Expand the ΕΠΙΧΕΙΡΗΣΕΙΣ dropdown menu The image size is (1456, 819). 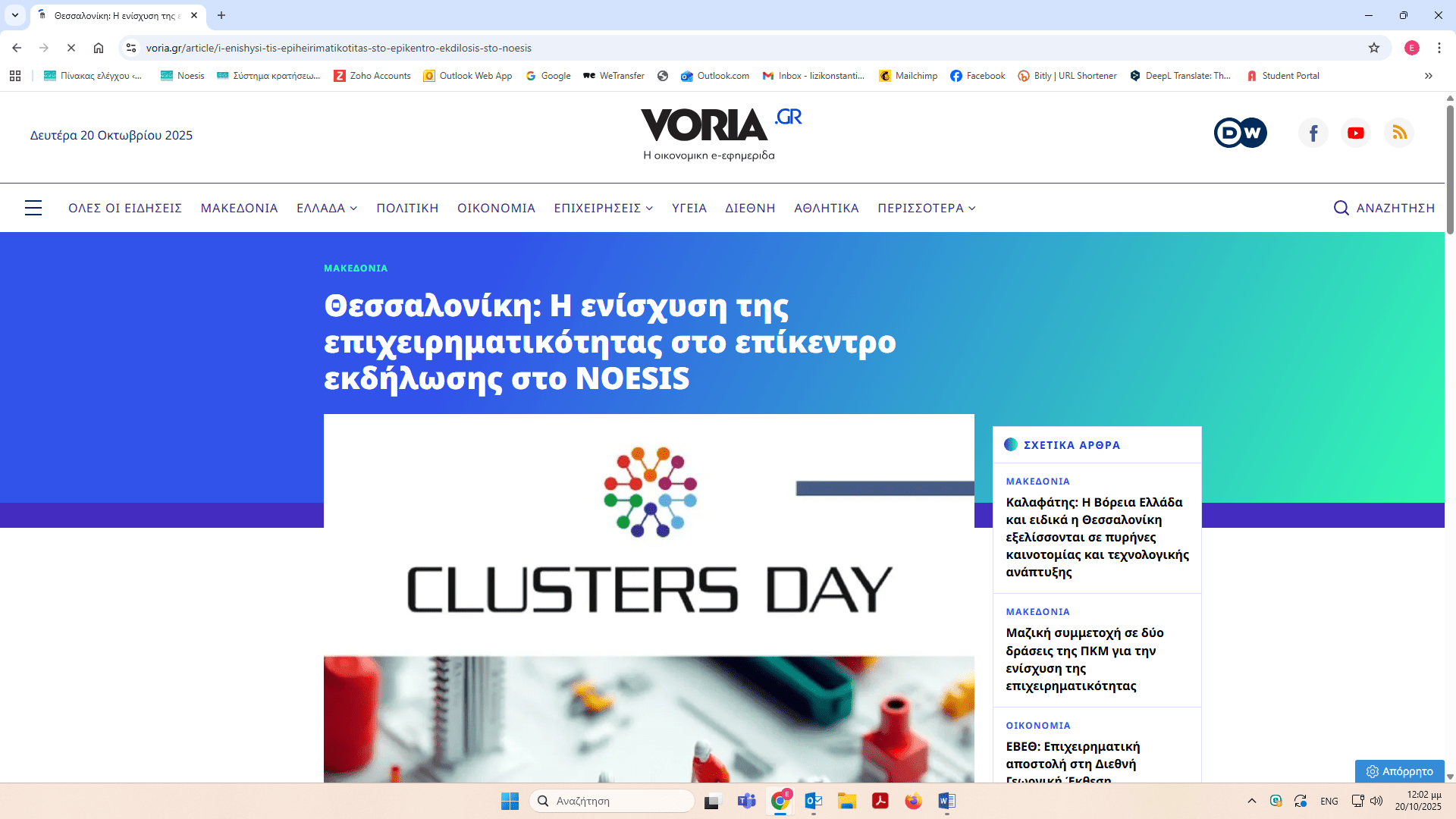pos(603,208)
